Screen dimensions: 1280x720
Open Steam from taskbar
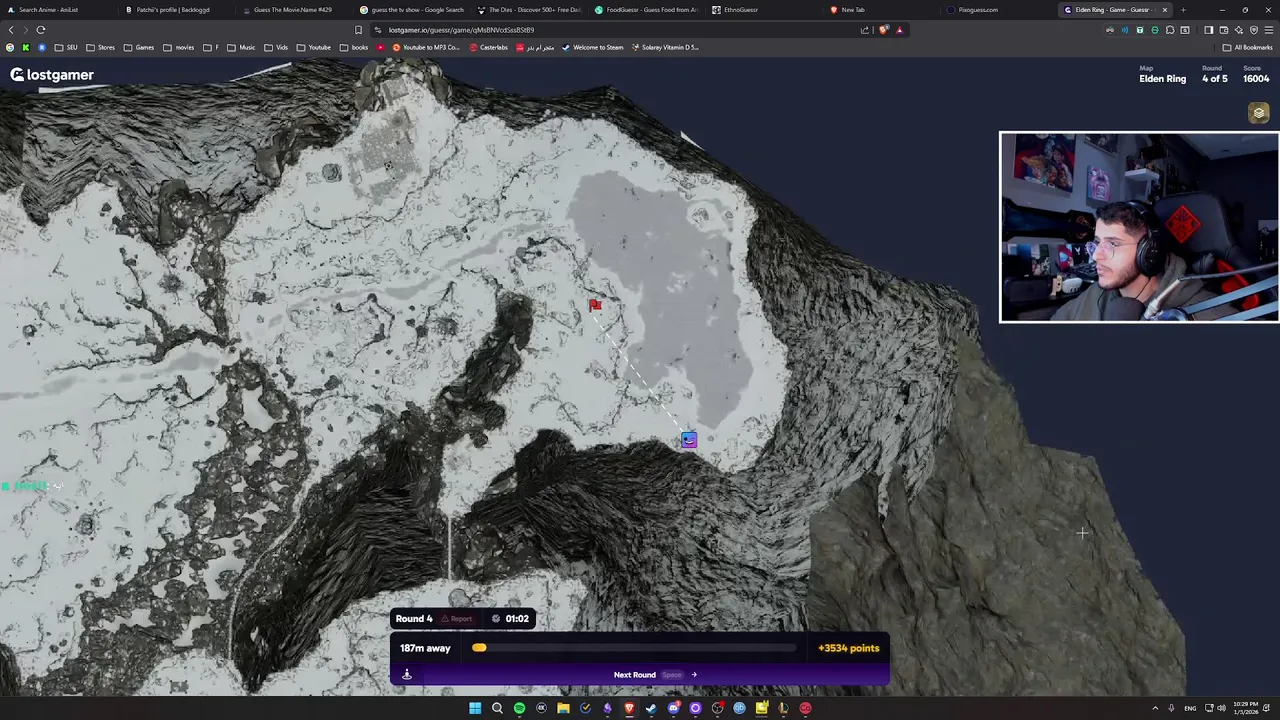coord(651,708)
